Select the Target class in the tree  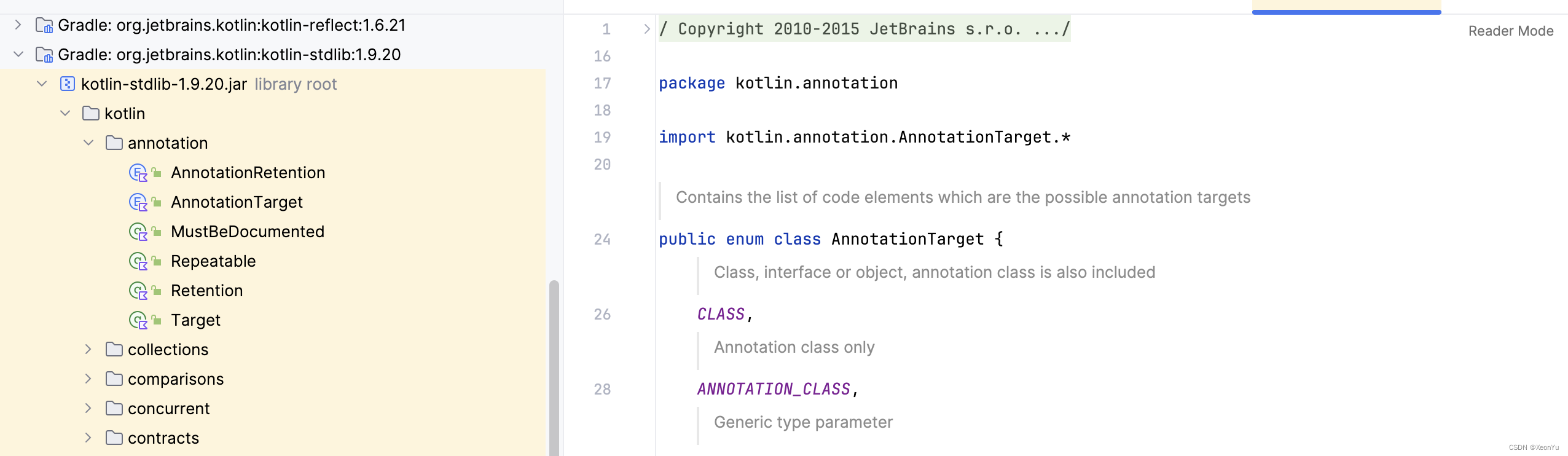click(x=195, y=320)
